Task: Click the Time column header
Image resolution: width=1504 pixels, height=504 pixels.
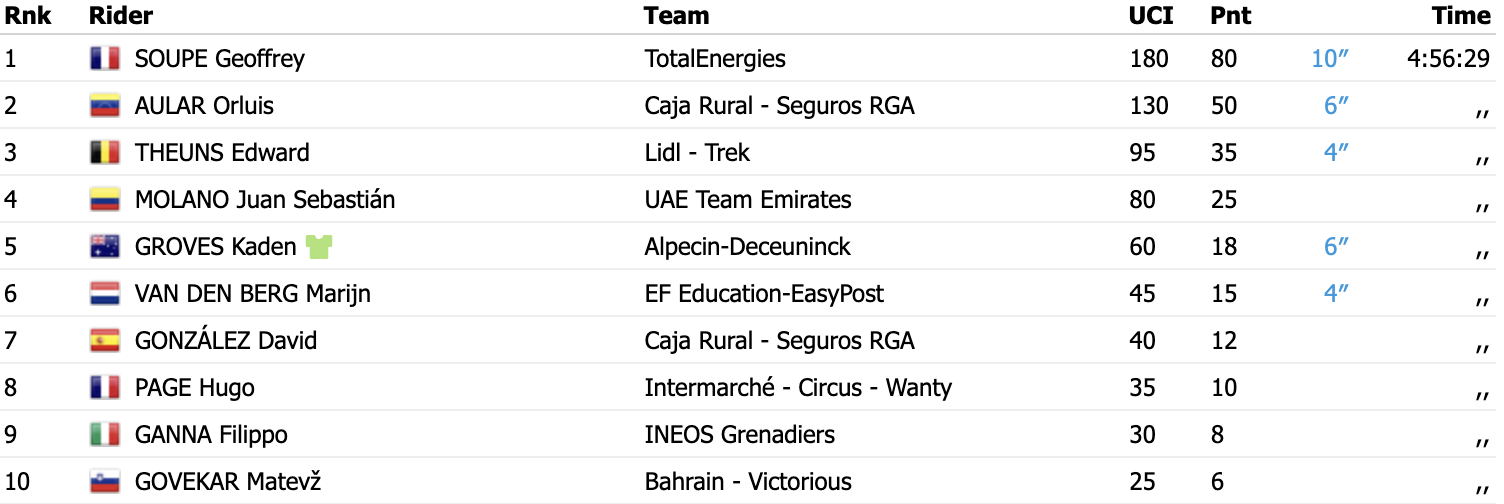Action: point(1461,16)
